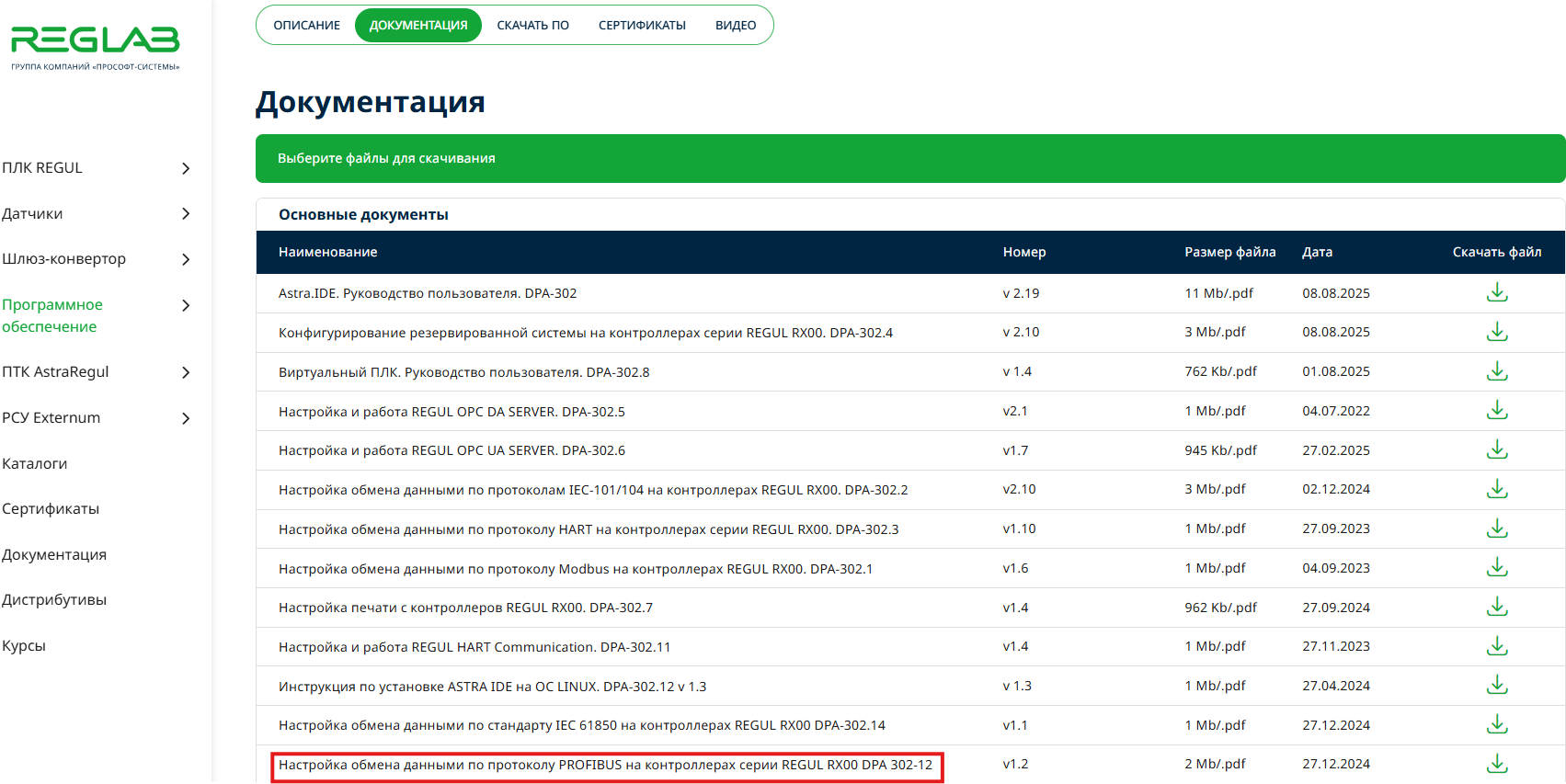Download the IEC-101/104 protocol setup PDF

click(x=1496, y=489)
